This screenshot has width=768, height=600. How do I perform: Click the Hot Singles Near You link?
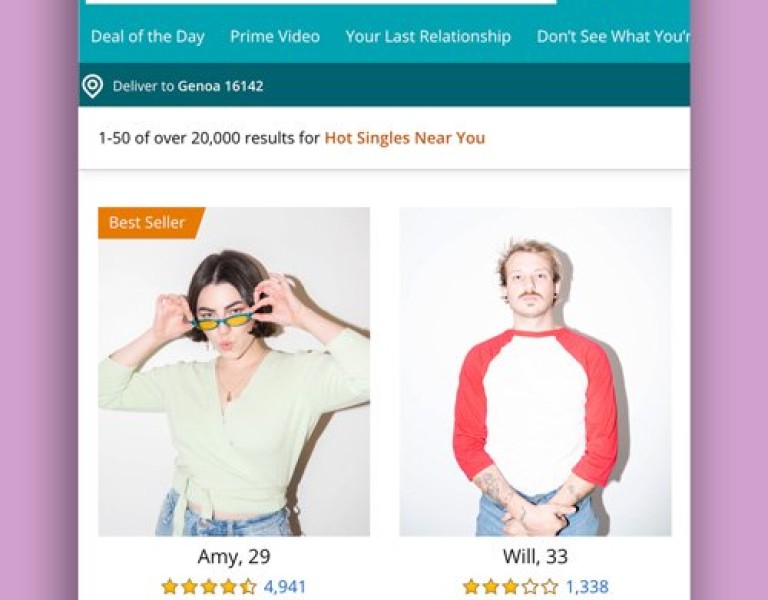(405, 138)
